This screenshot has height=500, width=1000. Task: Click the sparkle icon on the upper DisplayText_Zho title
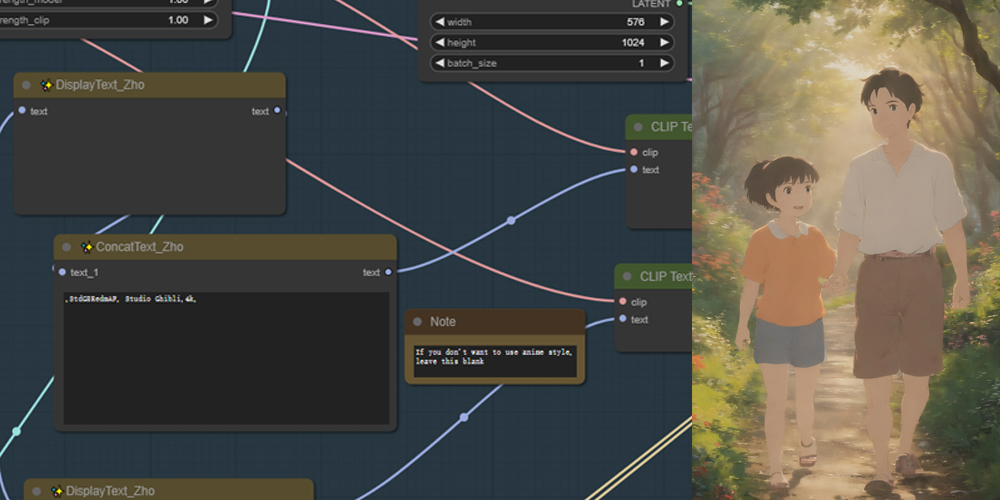(x=47, y=85)
